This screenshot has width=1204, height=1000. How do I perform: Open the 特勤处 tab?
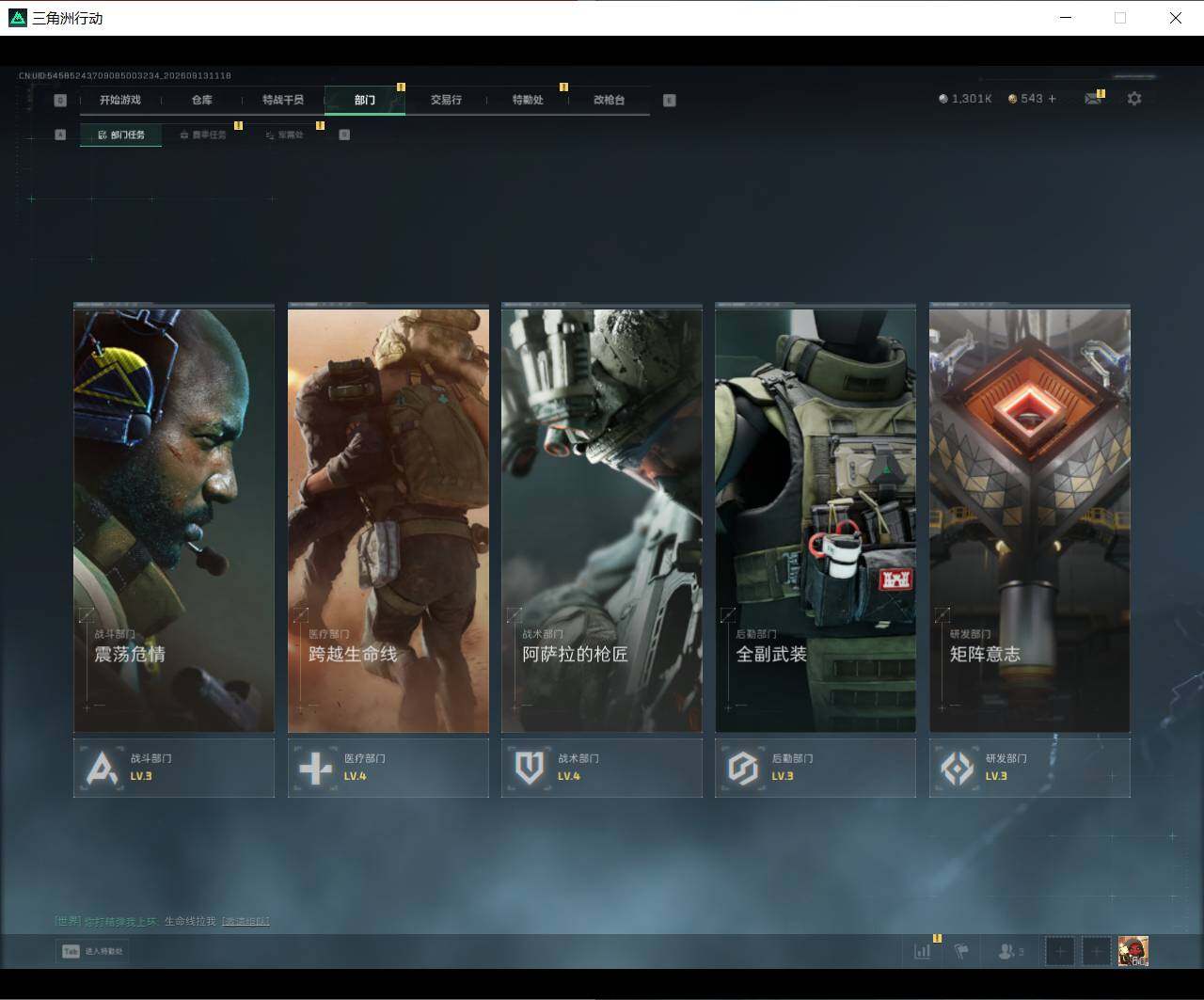click(x=528, y=100)
